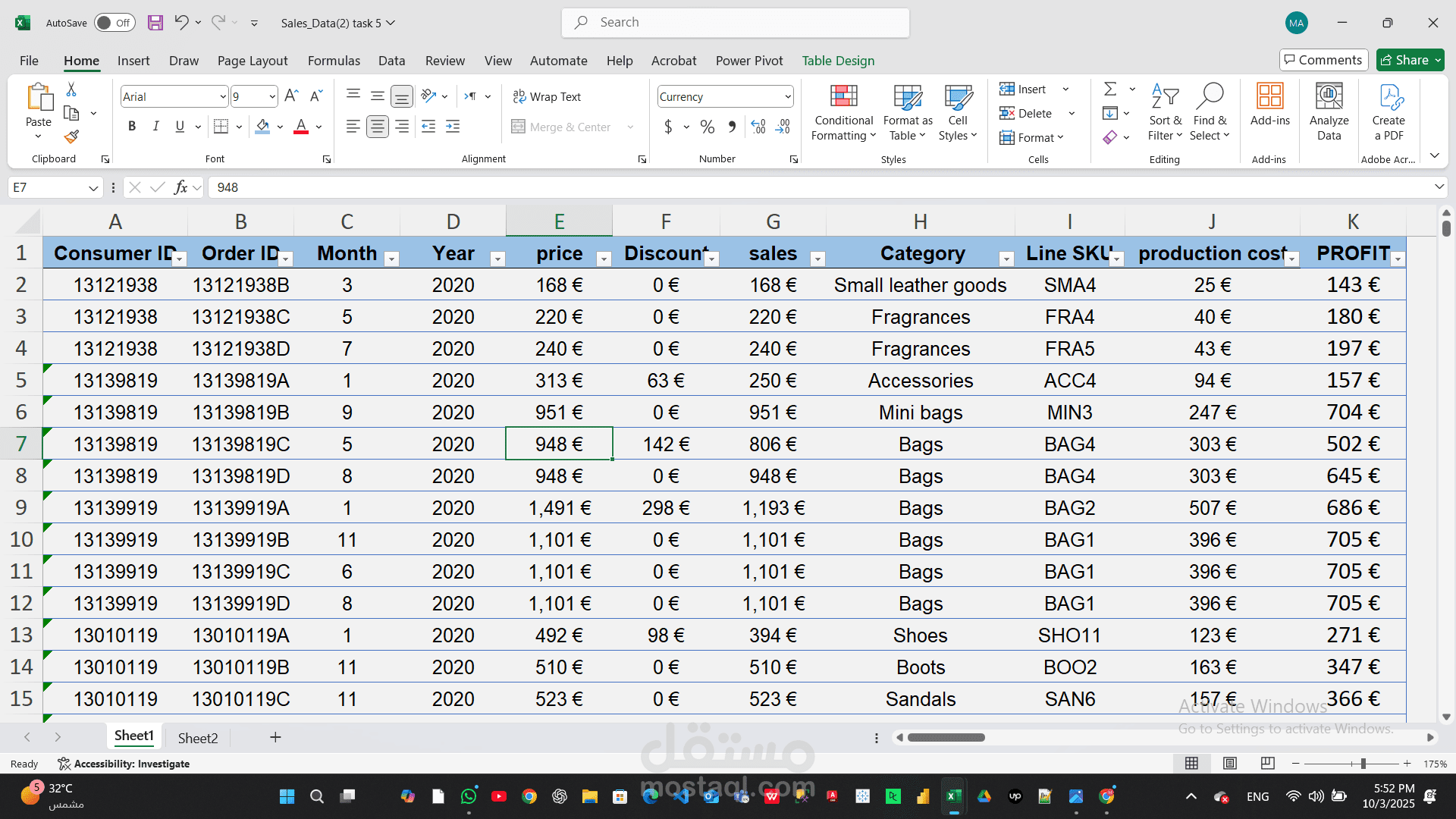Click the AutoSum sigma icon
Image resolution: width=1456 pixels, height=819 pixels.
click(1110, 89)
